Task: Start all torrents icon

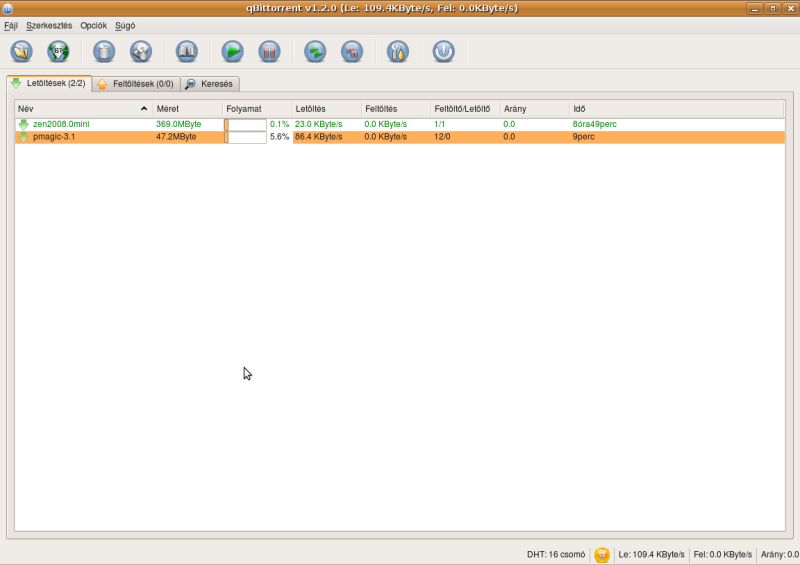Action: (315, 52)
